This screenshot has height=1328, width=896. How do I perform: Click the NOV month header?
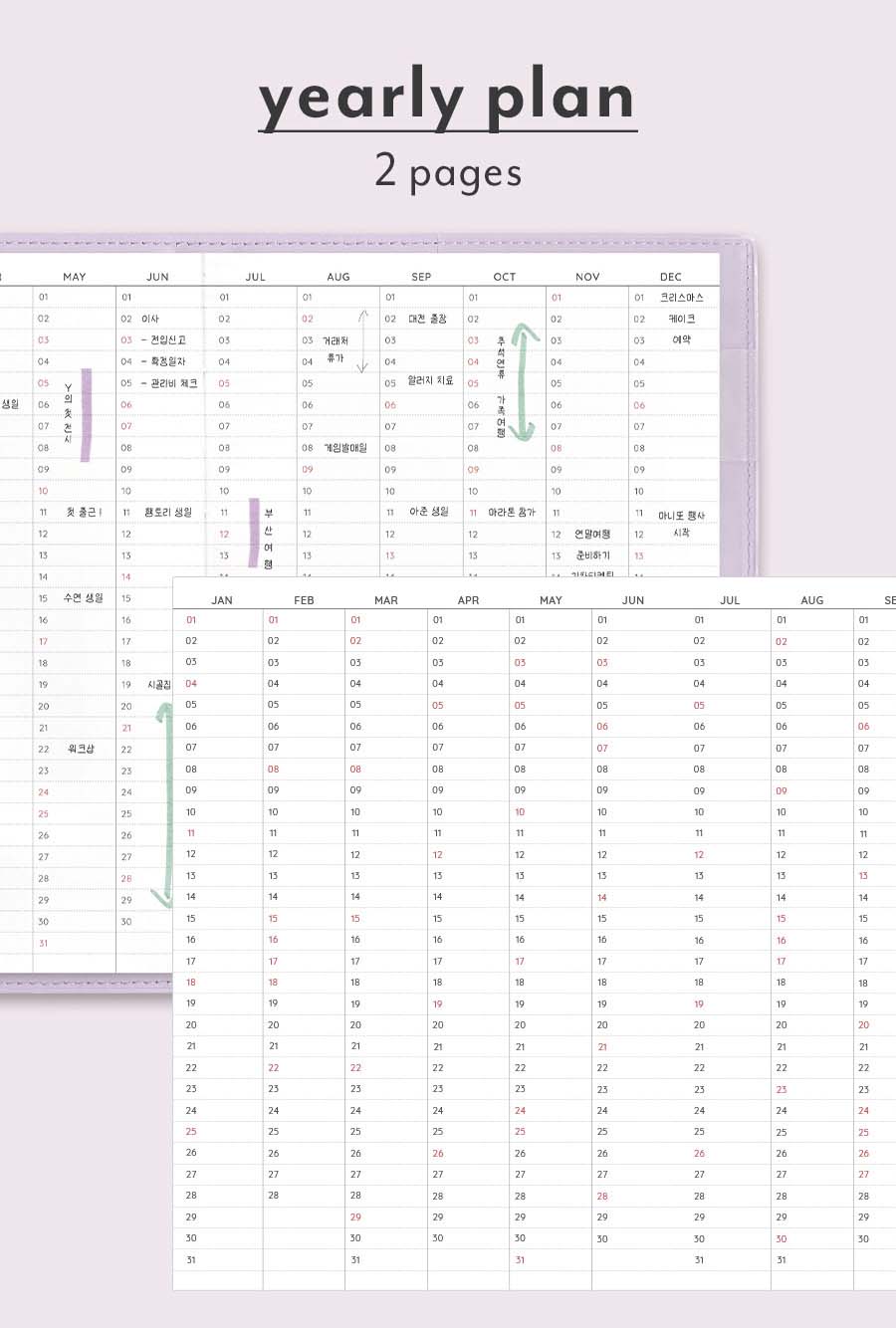coord(587,277)
